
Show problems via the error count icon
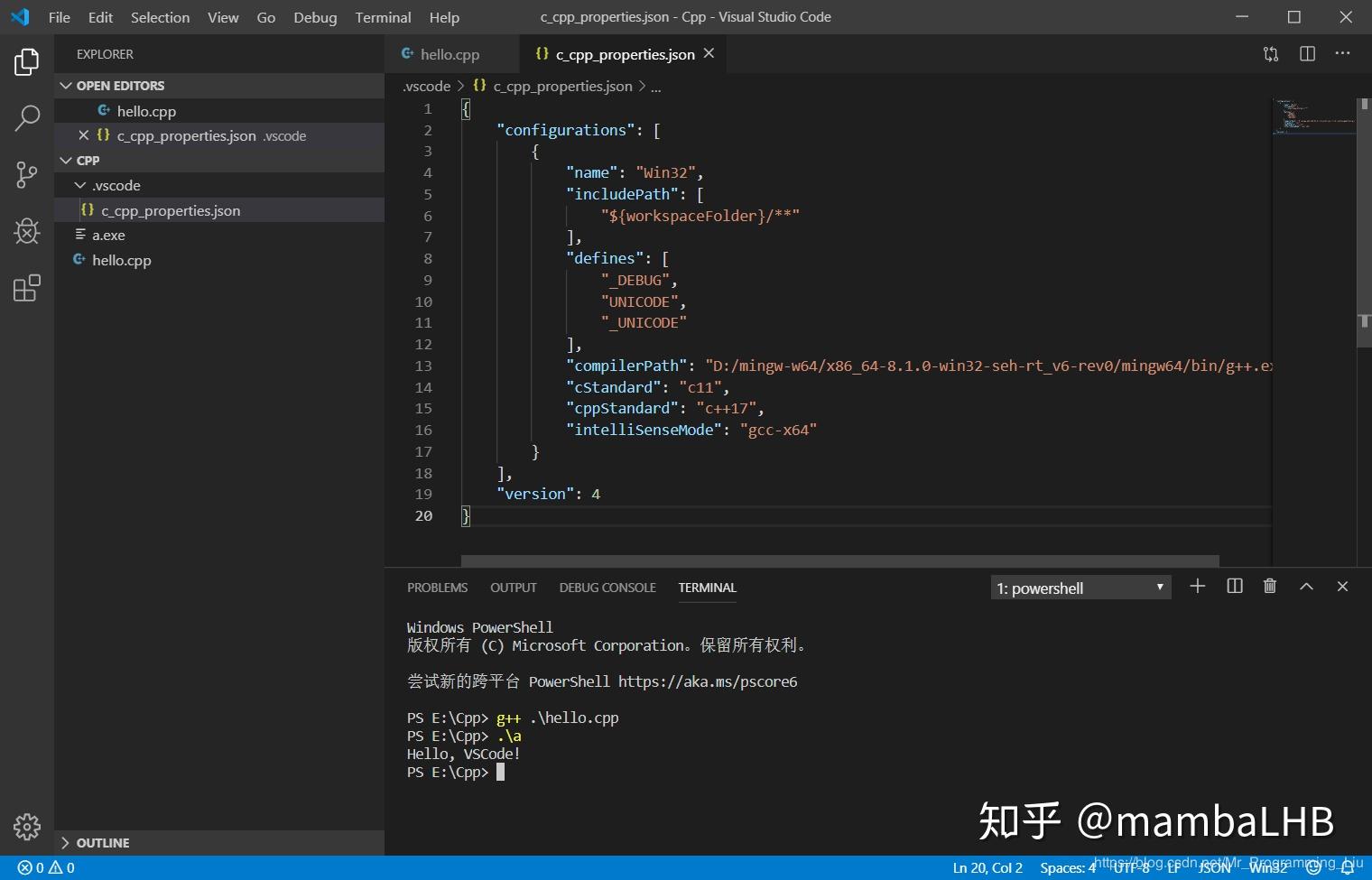coord(40,866)
